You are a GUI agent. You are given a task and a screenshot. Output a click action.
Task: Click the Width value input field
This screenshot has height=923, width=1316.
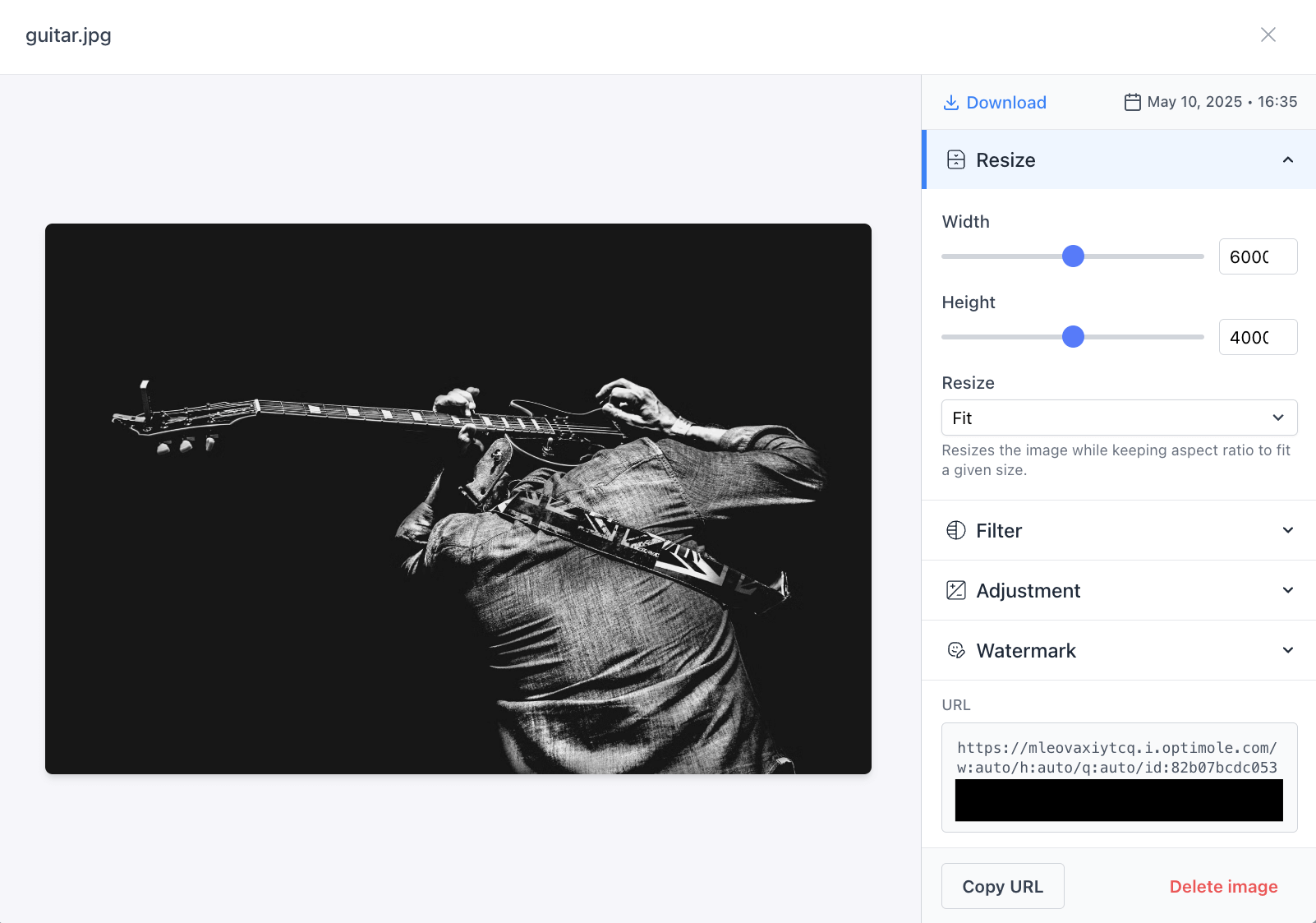pos(1258,256)
